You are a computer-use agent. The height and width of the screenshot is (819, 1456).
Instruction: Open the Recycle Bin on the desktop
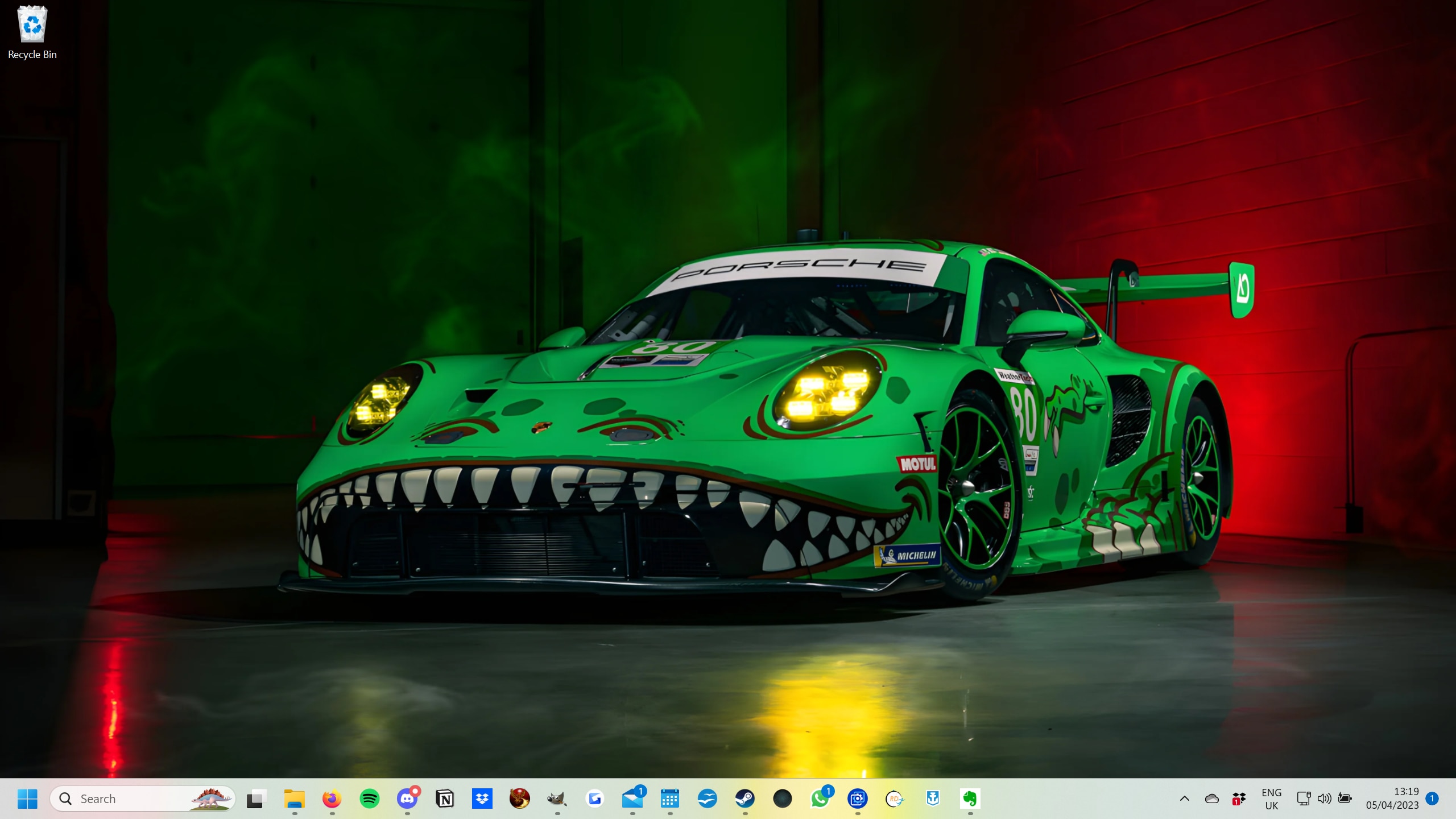point(32,24)
